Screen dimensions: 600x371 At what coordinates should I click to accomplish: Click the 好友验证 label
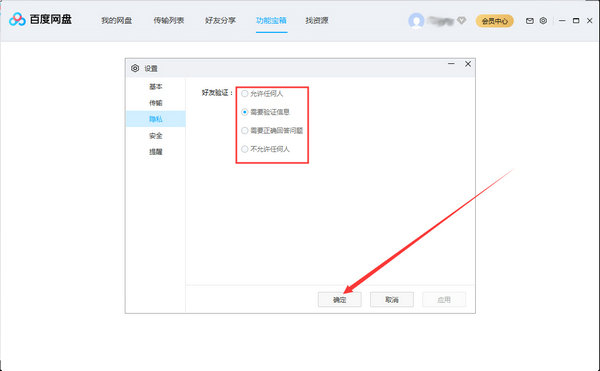[217, 93]
